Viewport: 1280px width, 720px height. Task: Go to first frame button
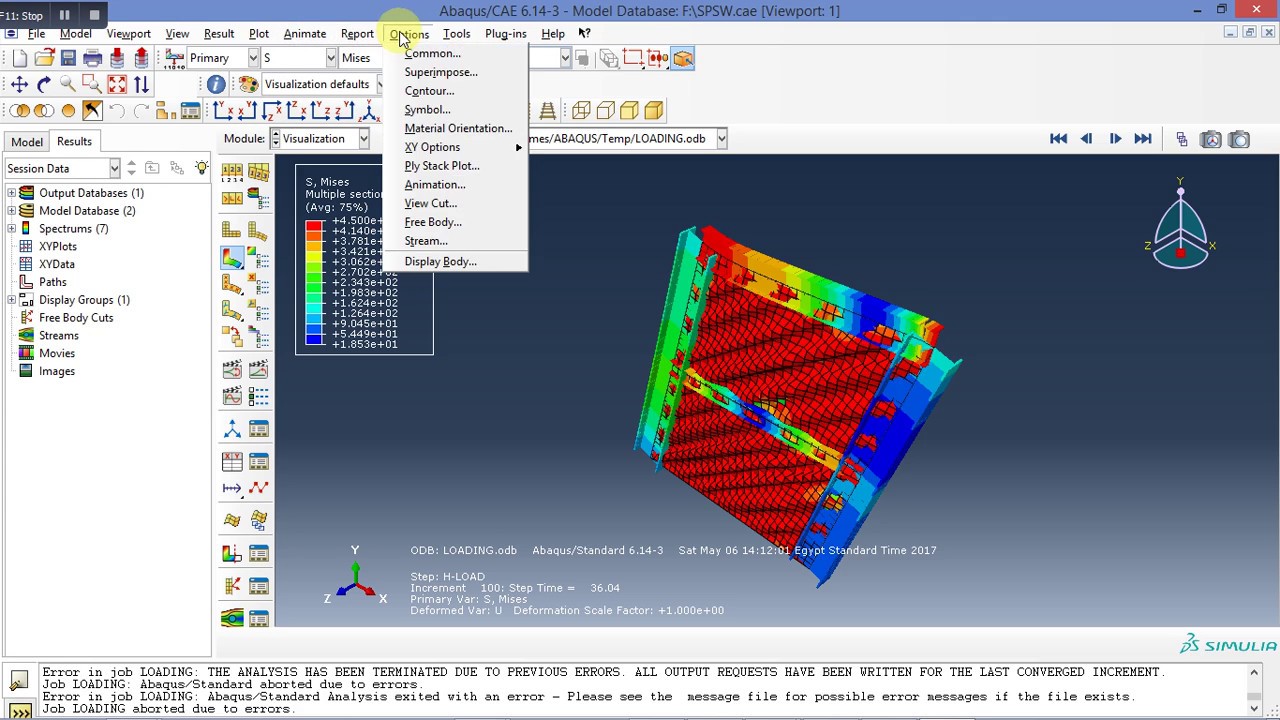(1058, 139)
